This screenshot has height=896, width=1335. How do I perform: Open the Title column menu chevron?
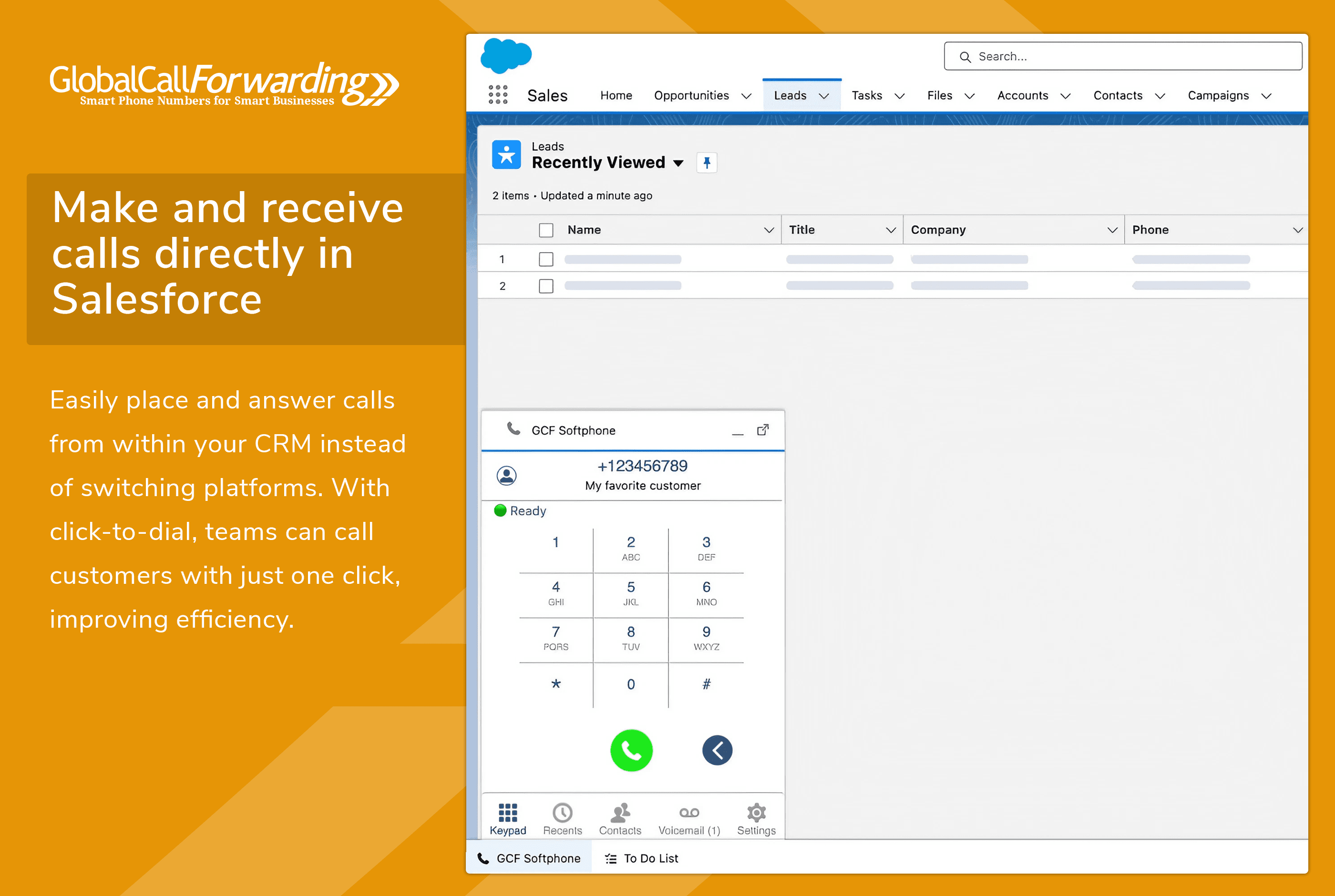pos(890,230)
